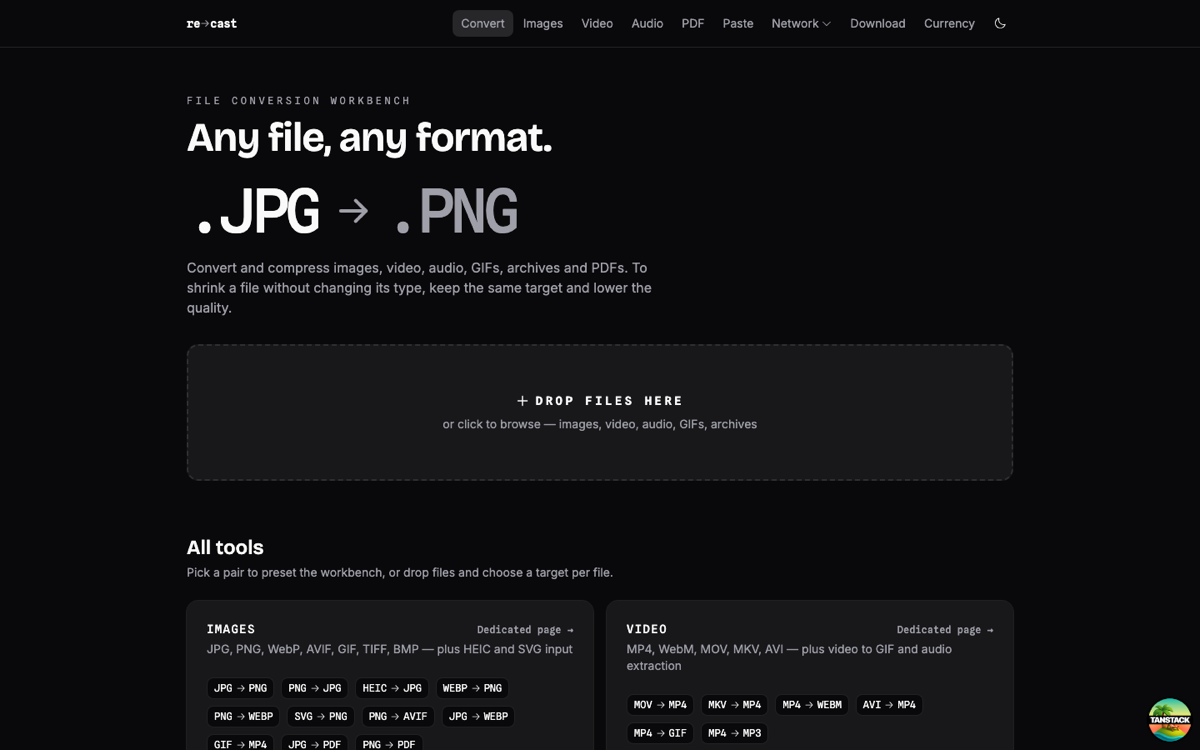Select the AVI → MP4 preset
The width and height of the screenshot is (1200, 750).
(x=889, y=705)
